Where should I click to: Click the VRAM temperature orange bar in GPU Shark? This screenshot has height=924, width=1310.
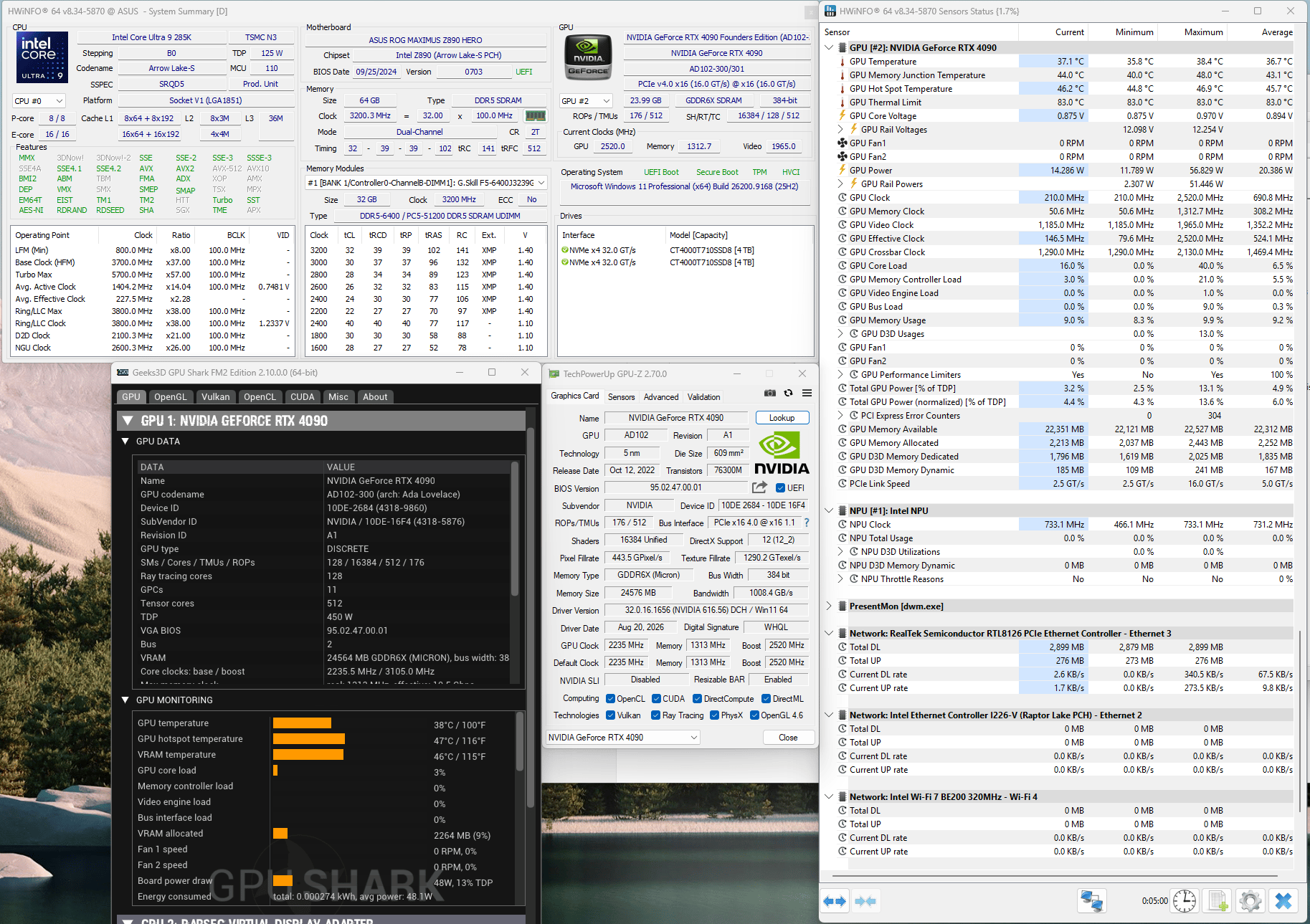click(308, 755)
